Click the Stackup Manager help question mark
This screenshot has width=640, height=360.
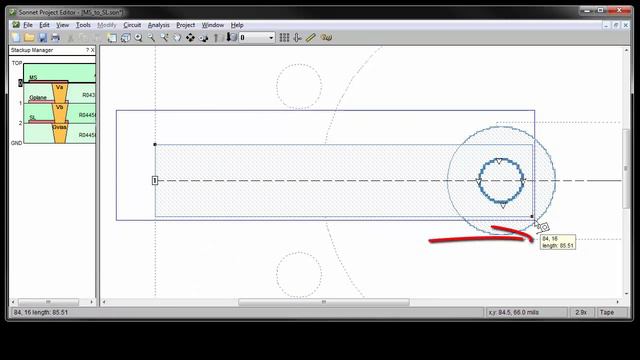(87, 50)
